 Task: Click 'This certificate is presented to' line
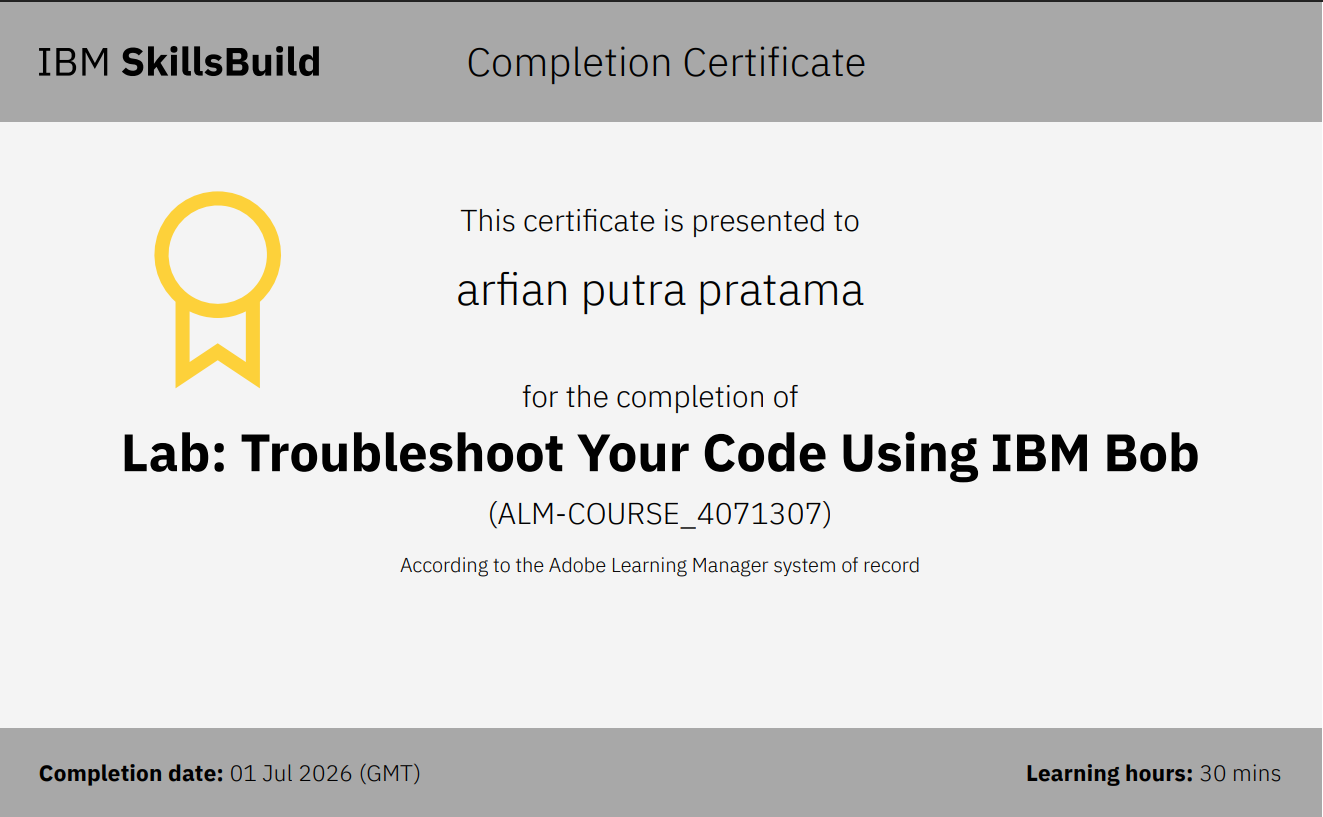click(660, 221)
